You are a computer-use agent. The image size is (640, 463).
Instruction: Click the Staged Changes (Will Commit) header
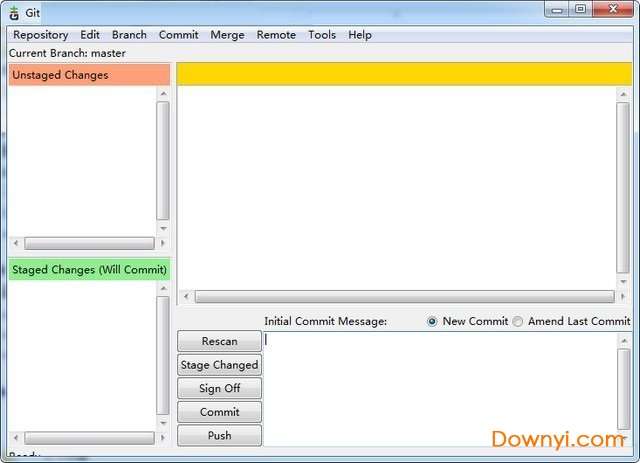89,269
